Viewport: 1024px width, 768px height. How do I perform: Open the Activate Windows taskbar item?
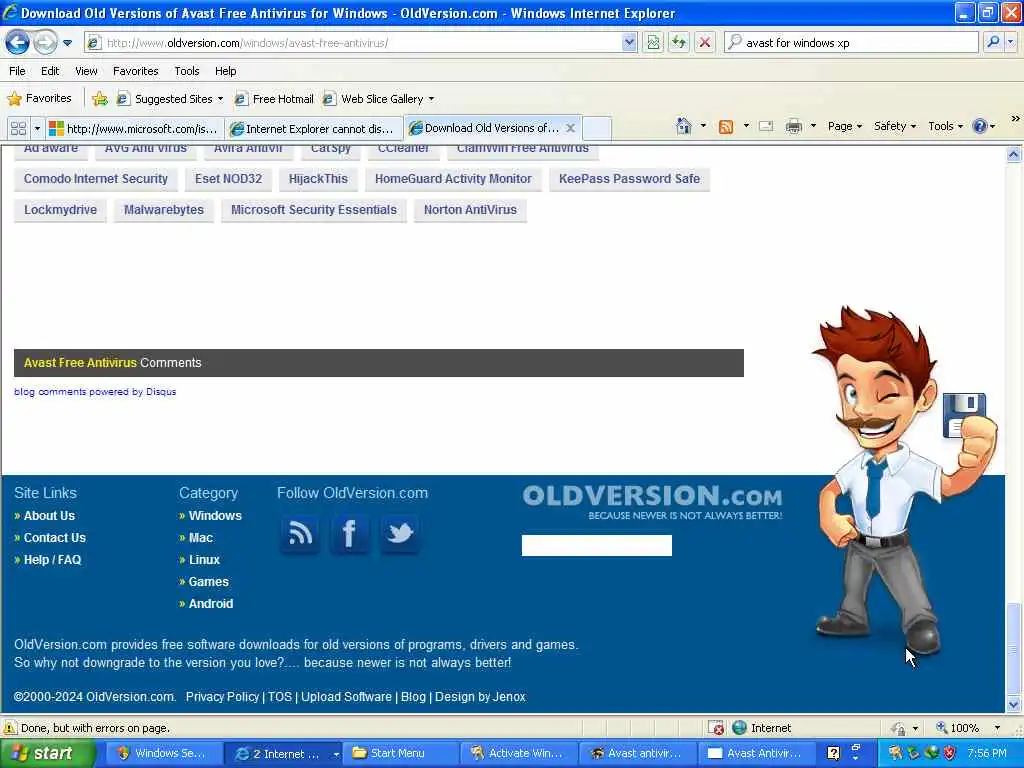(x=518, y=754)
